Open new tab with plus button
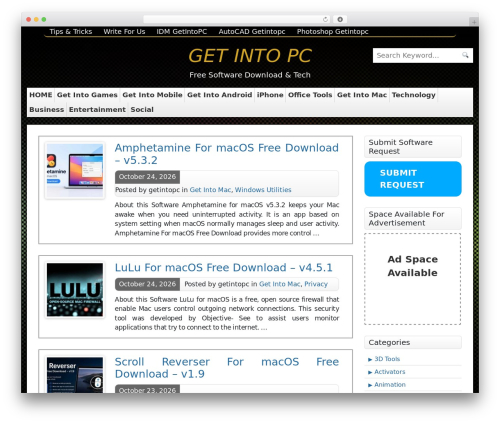 [474, 22]
